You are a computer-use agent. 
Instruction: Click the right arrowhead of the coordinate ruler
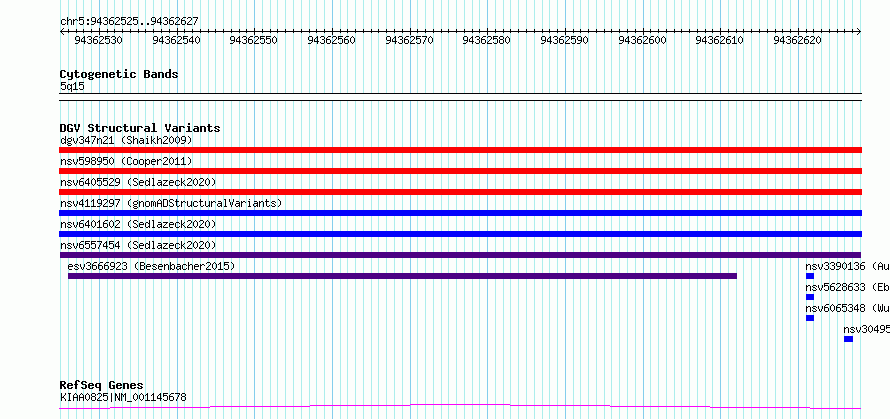coord(859,32)
